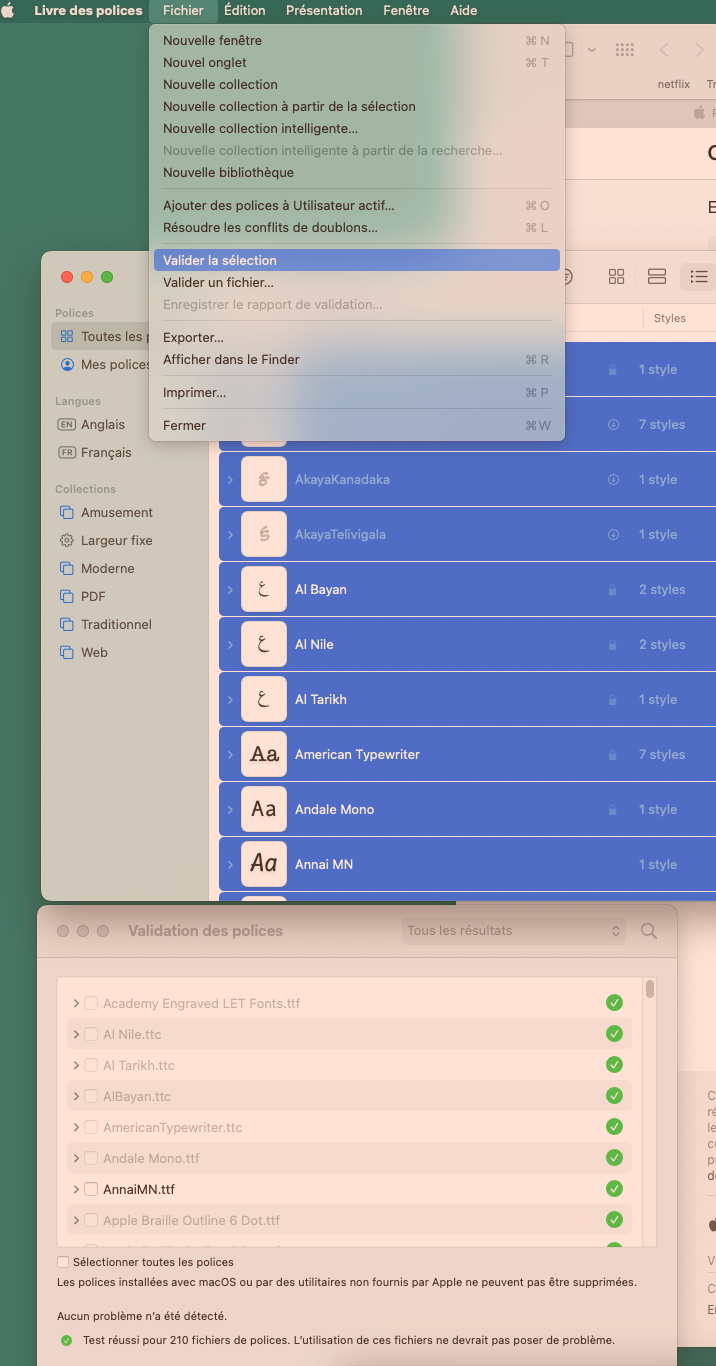Open the Édition menu
716x1366 pixels.
(245, 11)
